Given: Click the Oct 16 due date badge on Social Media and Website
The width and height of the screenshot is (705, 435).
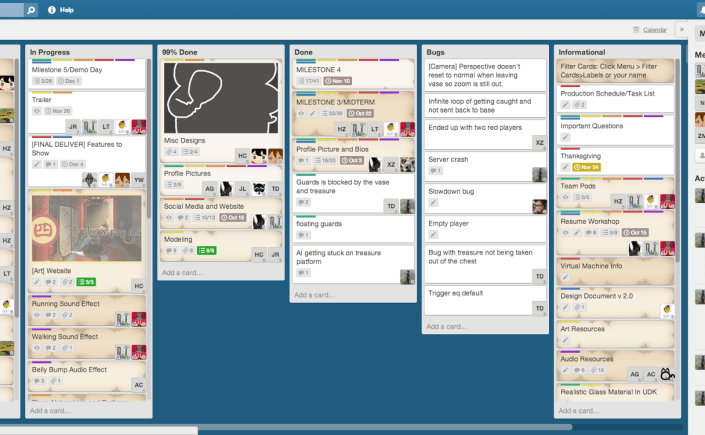Looking at the screenshot, I should click(234, 217).
